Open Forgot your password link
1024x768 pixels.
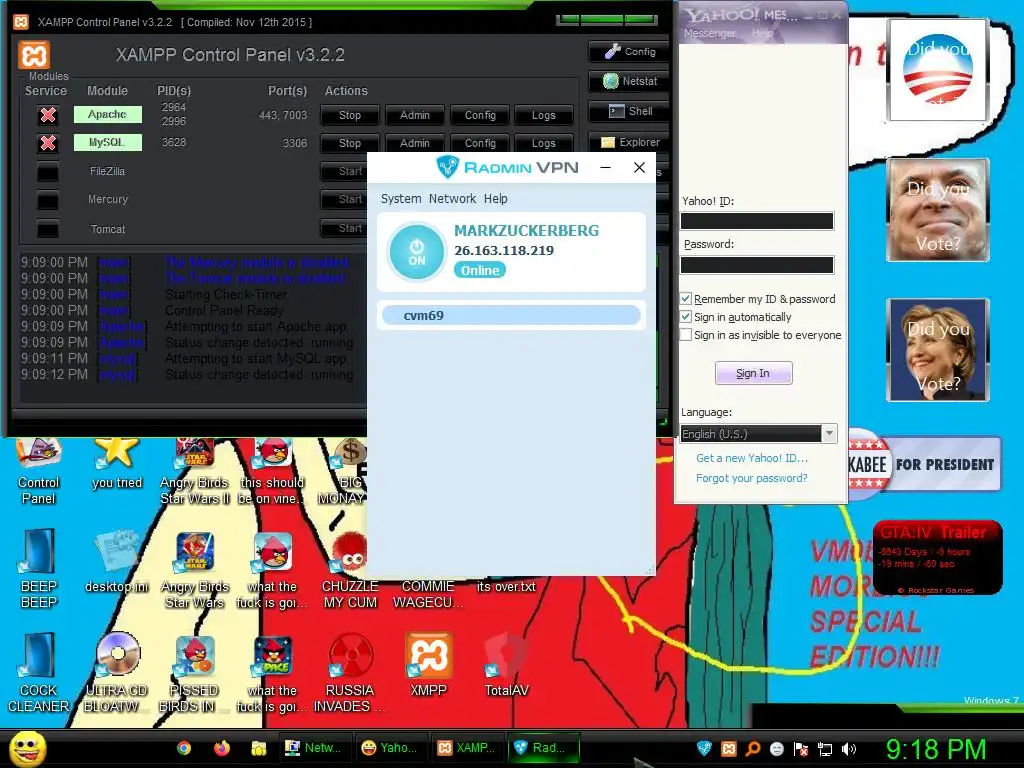[x=752, y=478]
